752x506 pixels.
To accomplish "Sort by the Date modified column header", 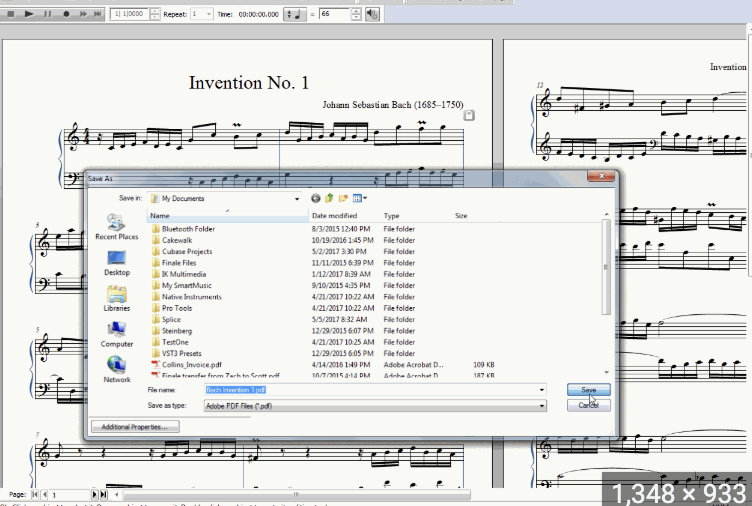I will point(334,216).
